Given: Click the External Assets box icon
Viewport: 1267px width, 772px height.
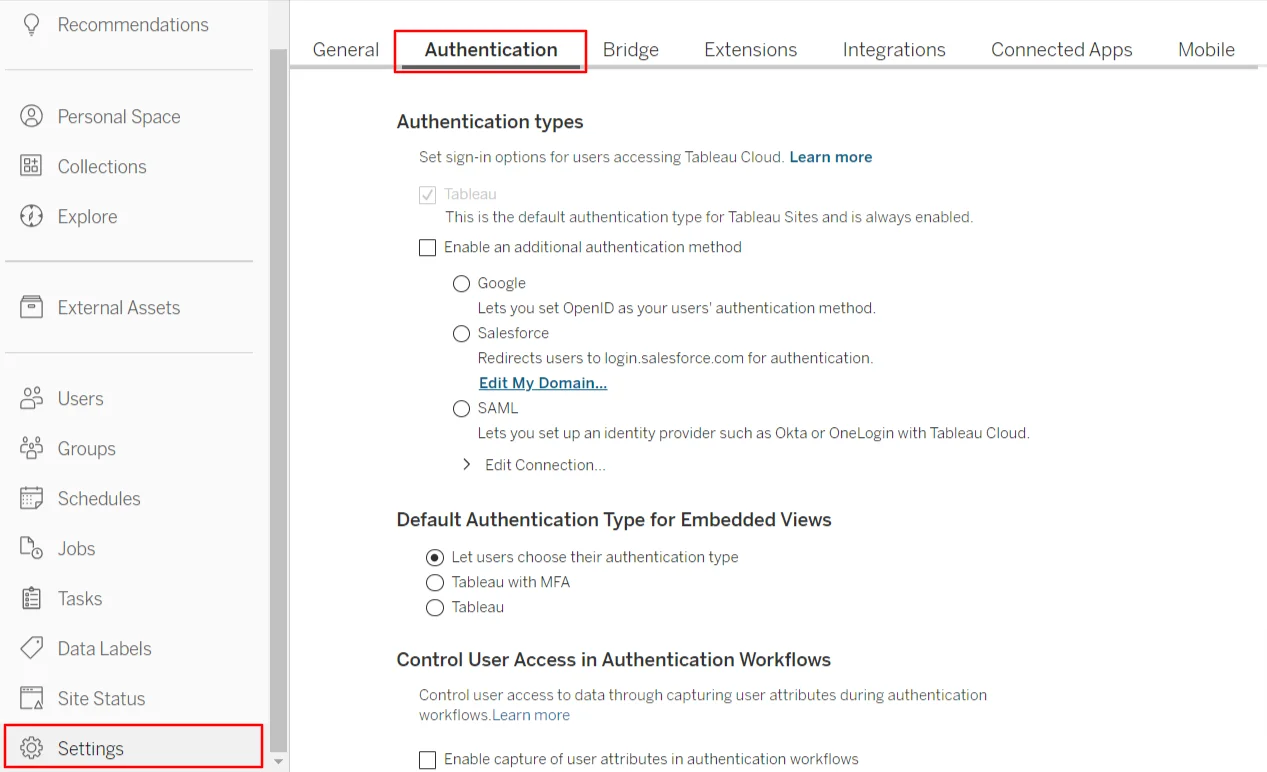Looking at the screenshot, I should pyautogui.click(x=32, y=307).
